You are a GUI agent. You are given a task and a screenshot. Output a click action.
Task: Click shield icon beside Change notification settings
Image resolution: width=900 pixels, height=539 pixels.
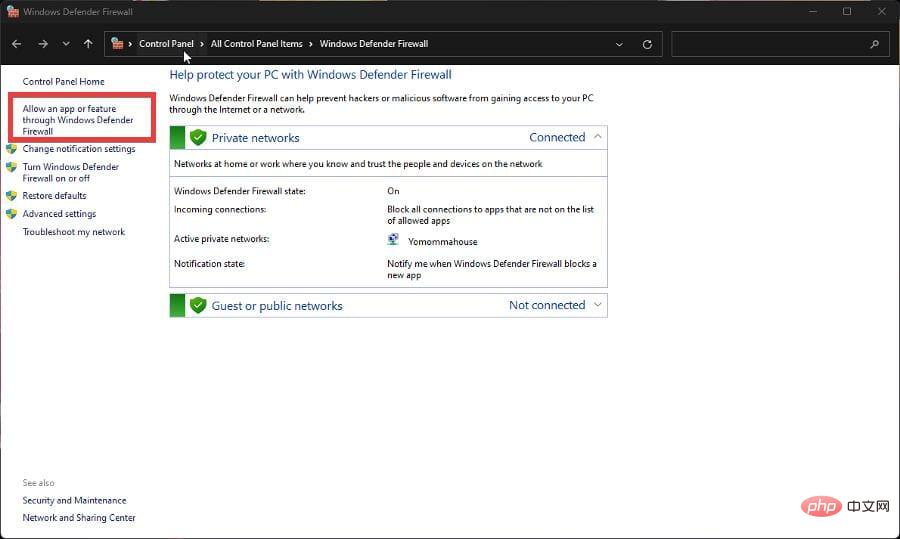click(11, 149)
